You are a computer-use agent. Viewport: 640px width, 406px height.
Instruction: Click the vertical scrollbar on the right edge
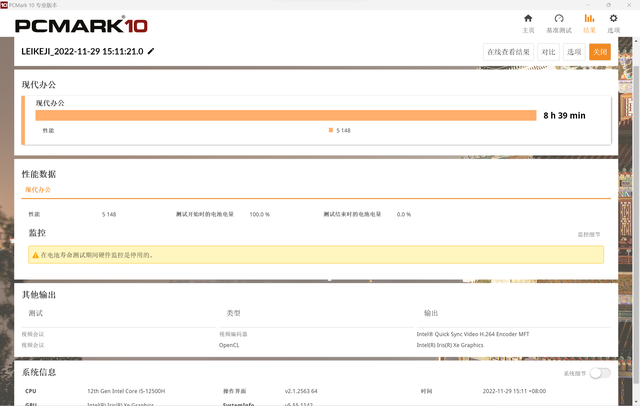tap(636, 224)
